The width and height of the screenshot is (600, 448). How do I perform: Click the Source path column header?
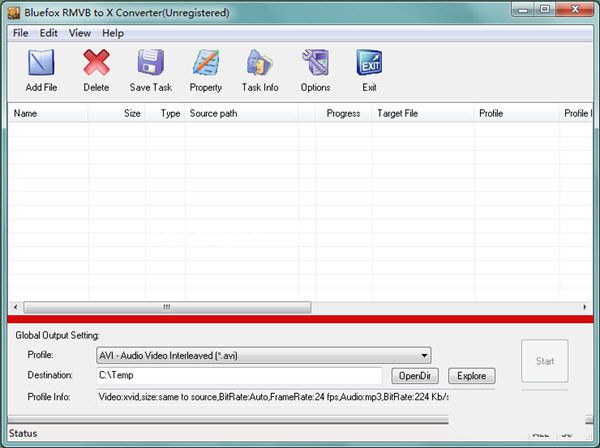[x=242, y=114]
